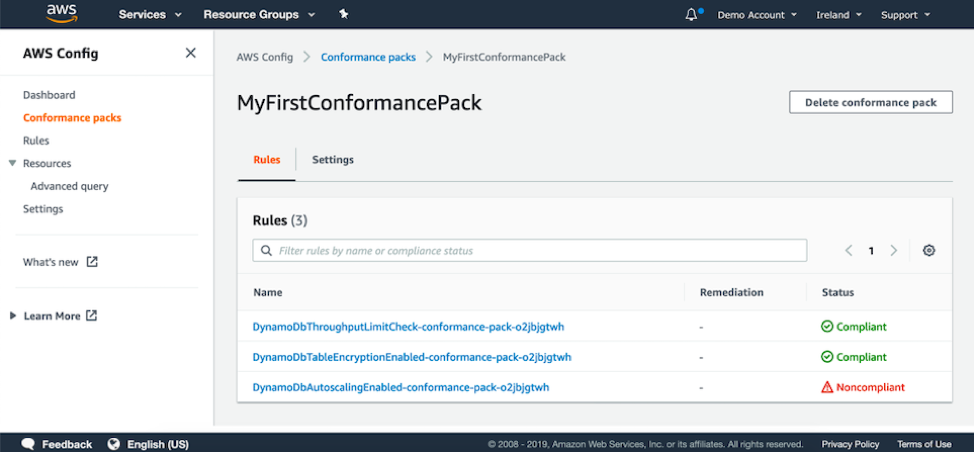Open the Ireland region selector
Screen dimensions: 974x452
[x=839, y=15]
